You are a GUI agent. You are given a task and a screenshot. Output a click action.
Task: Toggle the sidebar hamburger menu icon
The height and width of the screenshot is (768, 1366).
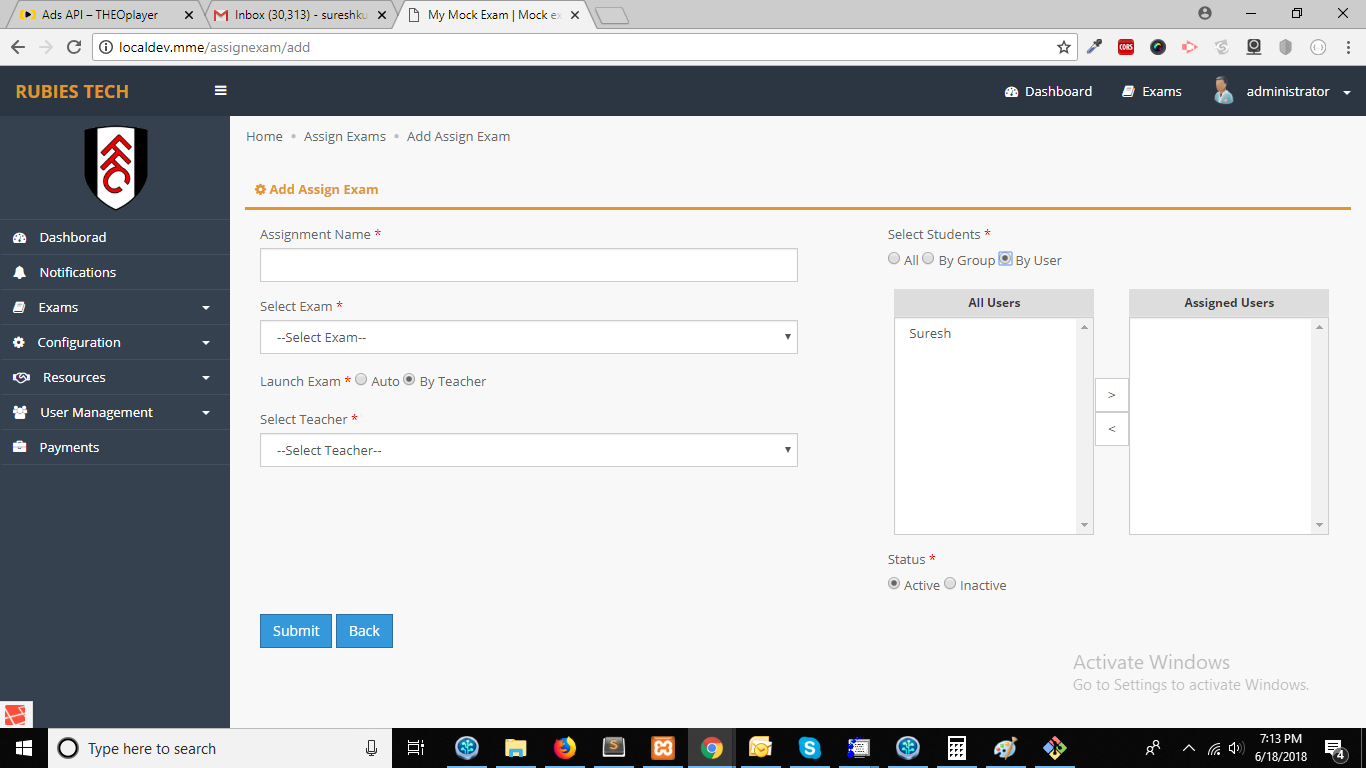[221, 91]
